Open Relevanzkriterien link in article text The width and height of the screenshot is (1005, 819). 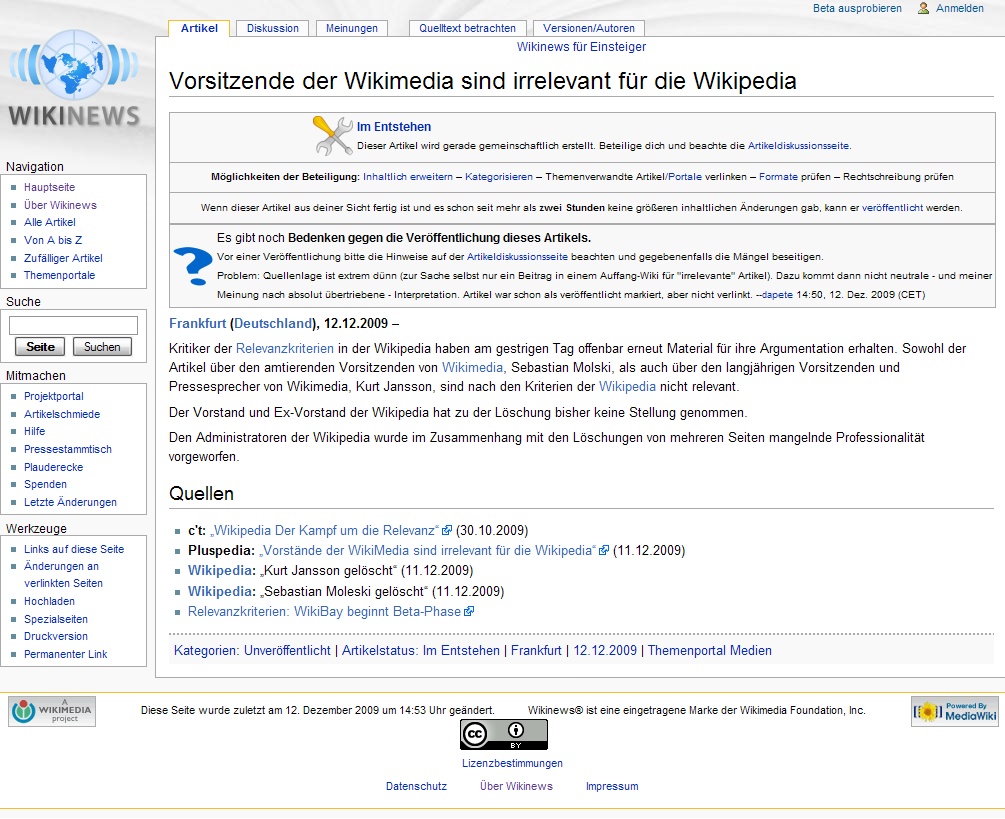coord(285,349)
